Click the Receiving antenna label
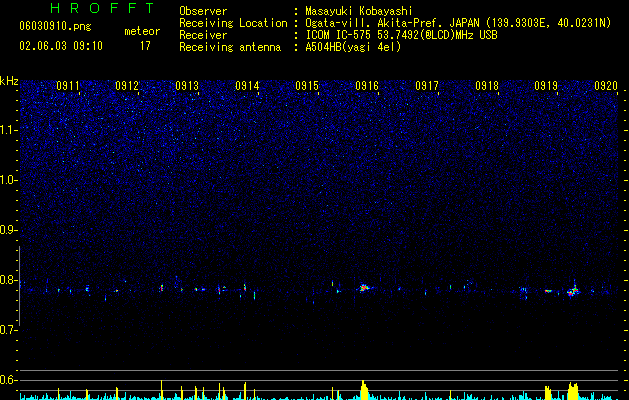The image size is (629, 400). [x=230, y=47]
